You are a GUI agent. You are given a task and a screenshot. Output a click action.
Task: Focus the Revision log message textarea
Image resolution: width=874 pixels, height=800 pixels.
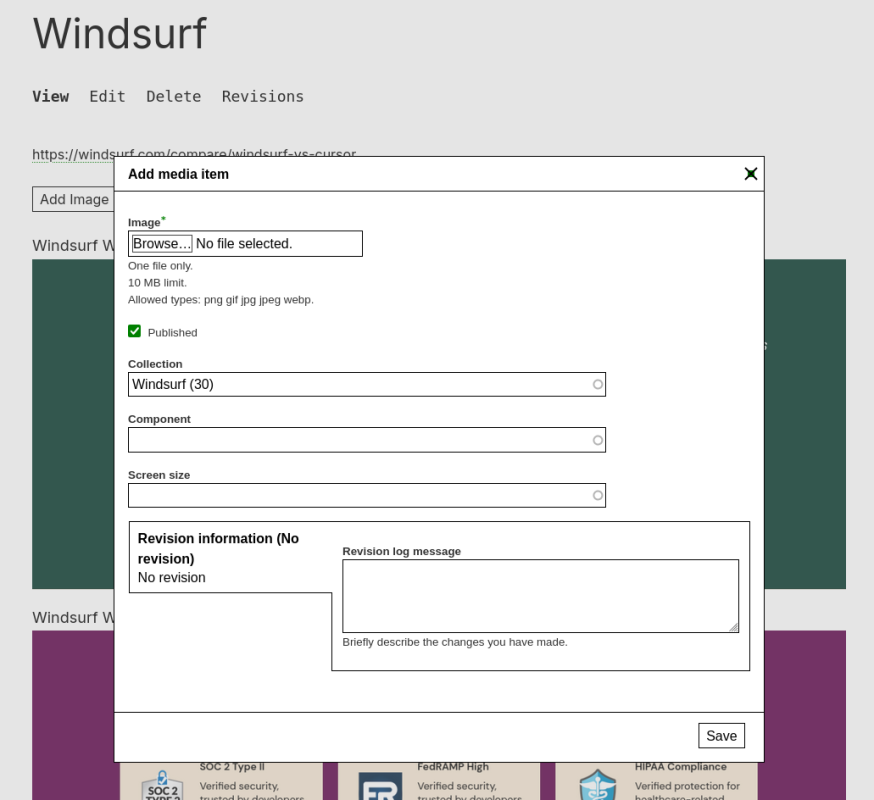pyautogui.click(x=540, y=595)
